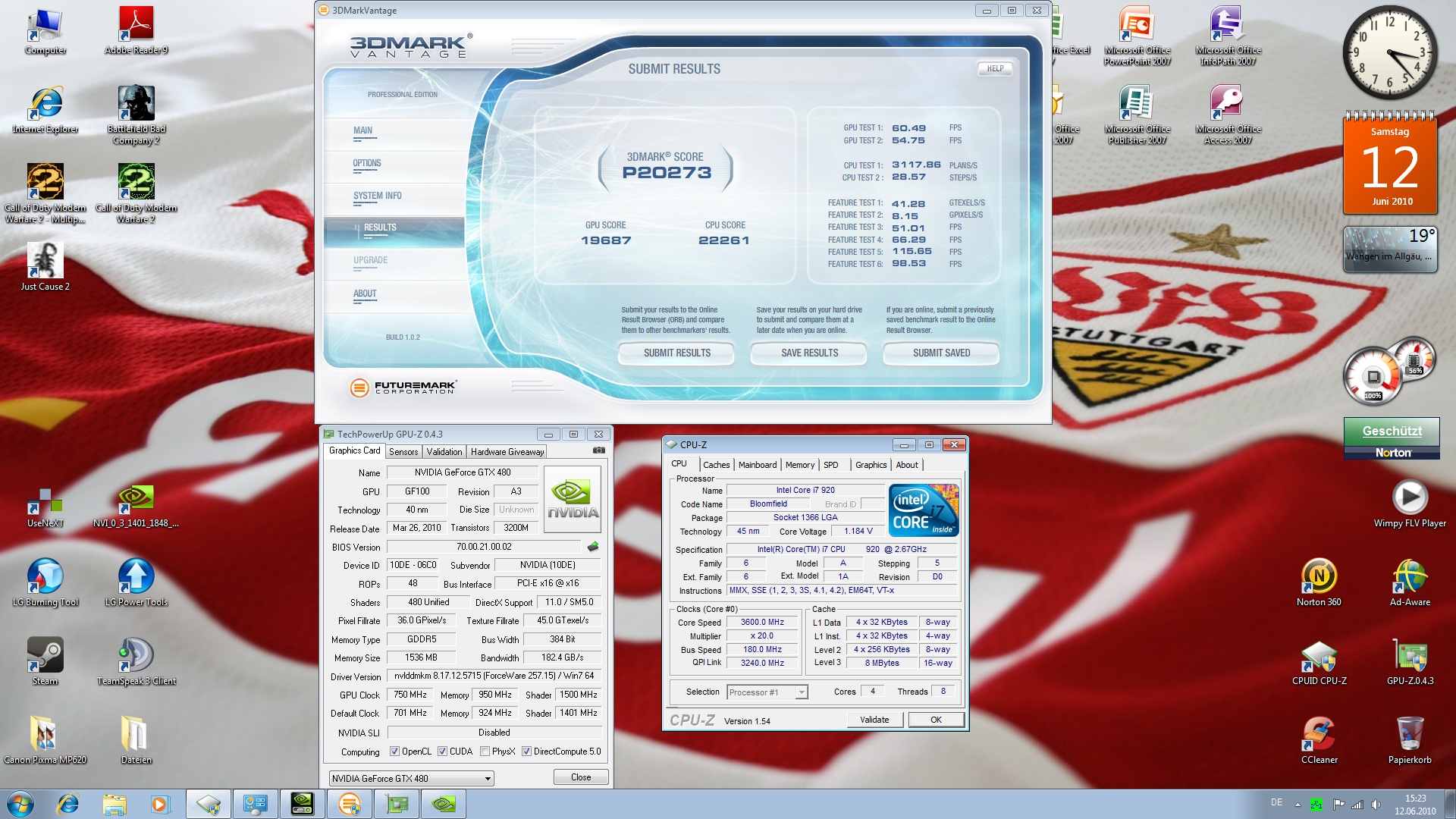Launch Wimpy FLV Player icon
The height and width of the screenshot is (819, 1456).
pos(1410,504)
